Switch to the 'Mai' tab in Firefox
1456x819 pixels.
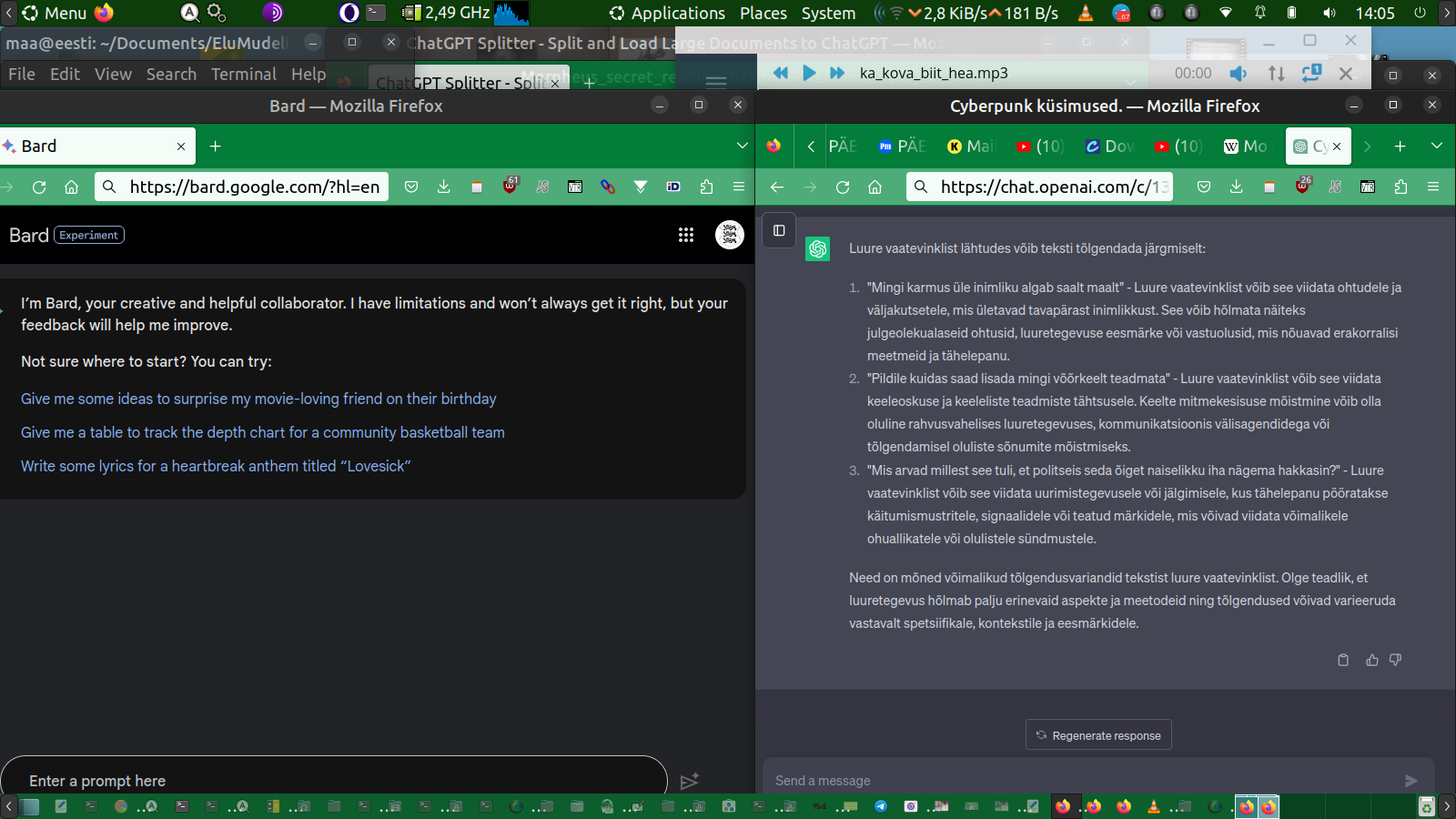[x=971, y=146]
